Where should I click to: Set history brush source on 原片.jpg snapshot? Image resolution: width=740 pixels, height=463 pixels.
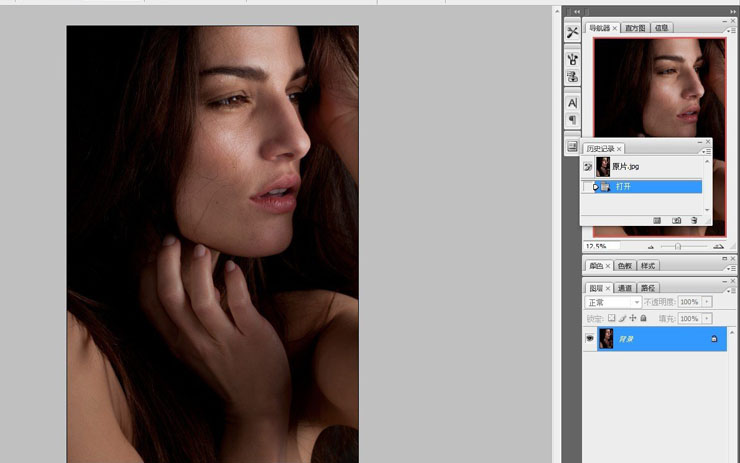pyautogui.click(x=588, y=167)
